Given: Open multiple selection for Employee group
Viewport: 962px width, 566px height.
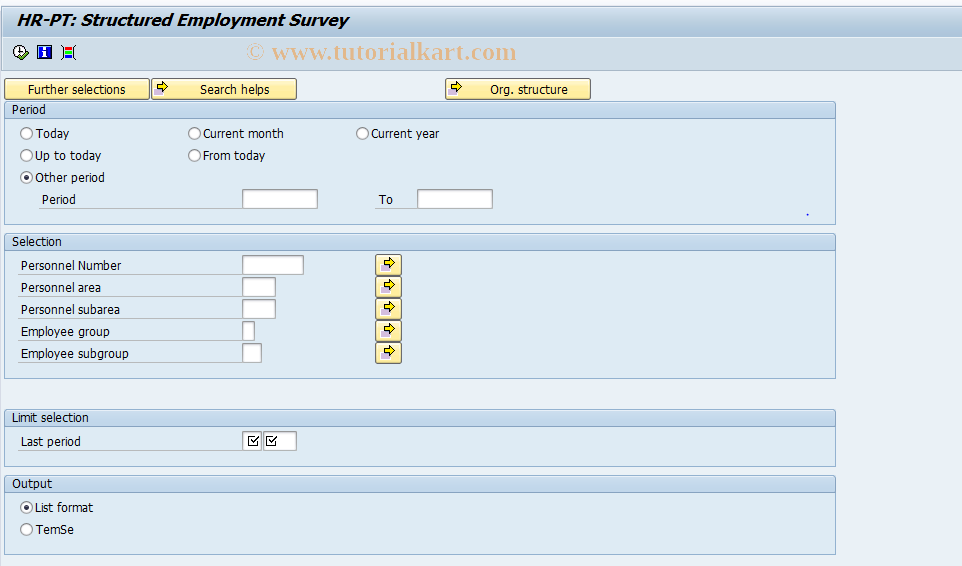Looking at the screenshot, I should (x=388, y=331).
